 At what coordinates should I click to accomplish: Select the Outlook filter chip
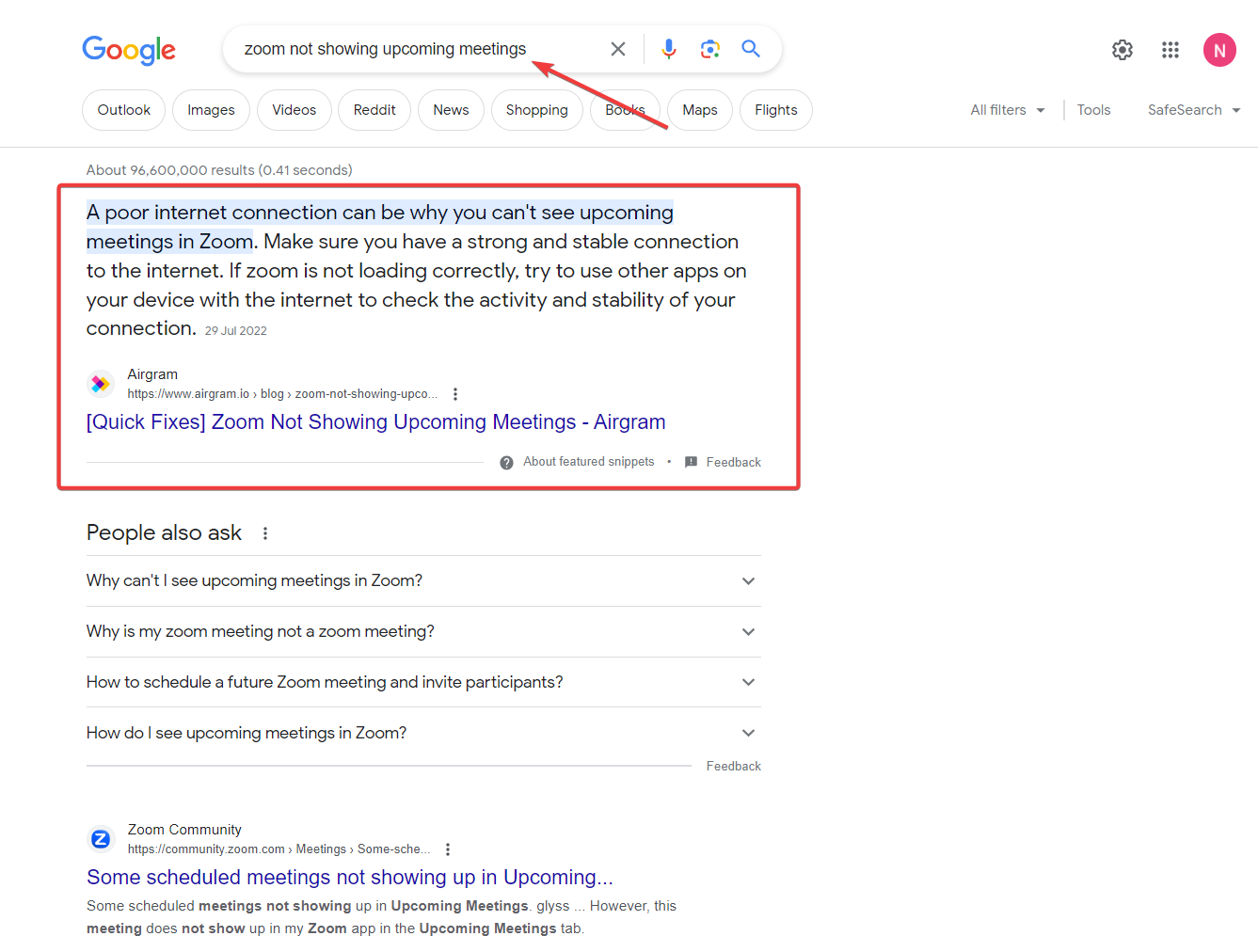tap(124, 110)
